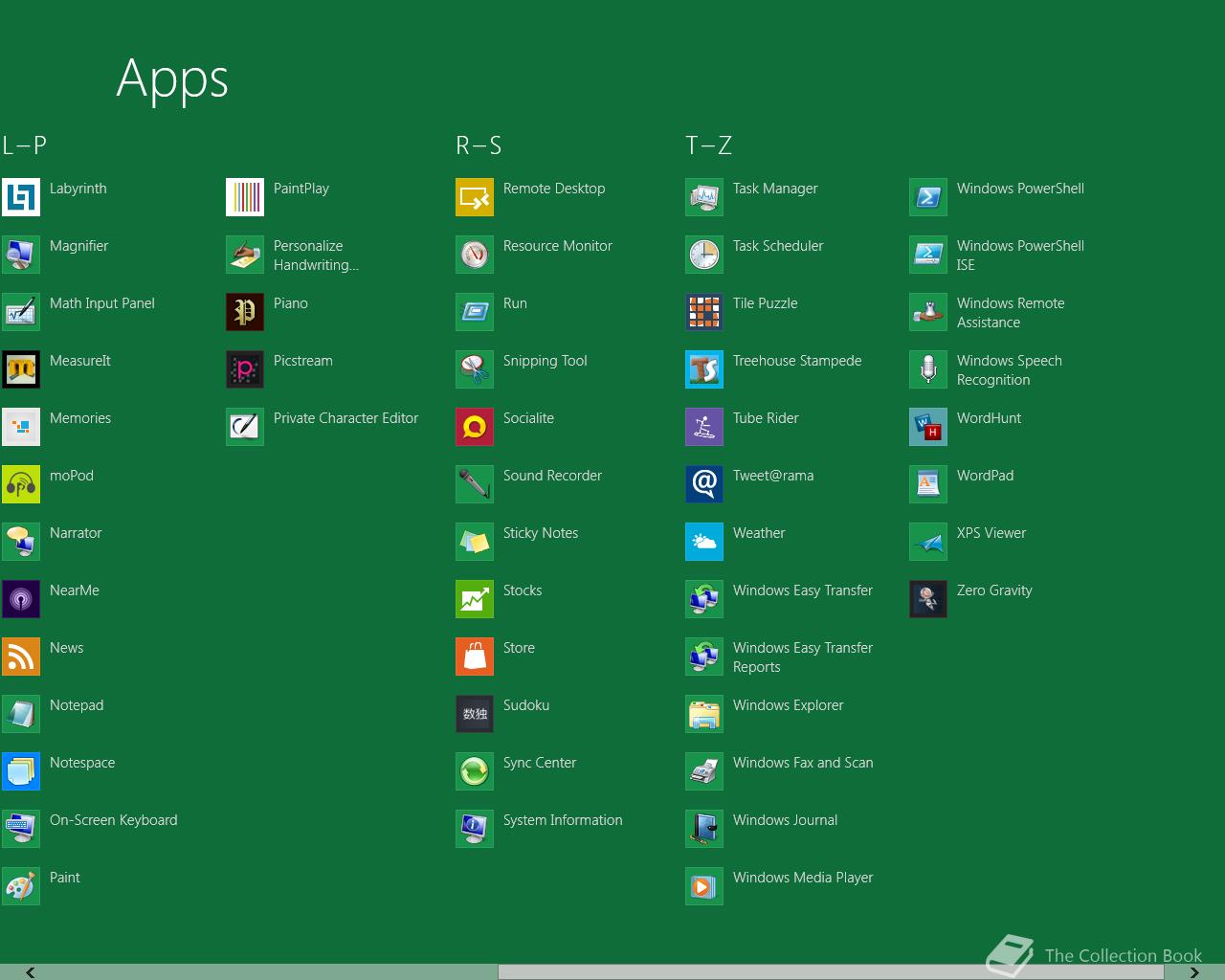Open the WordPad icon

point(928,484)
